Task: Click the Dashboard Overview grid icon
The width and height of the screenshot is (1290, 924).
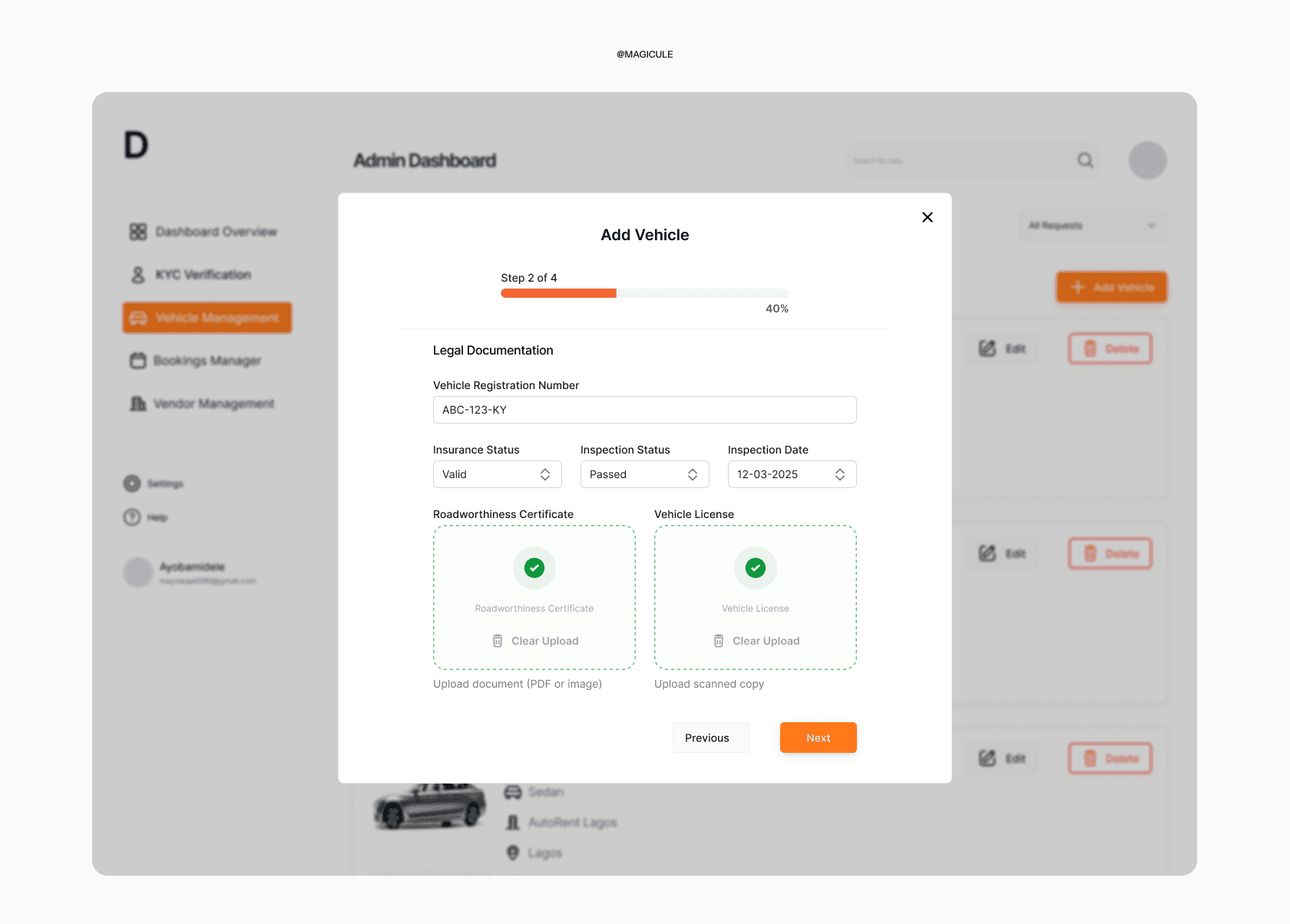Action: click(138, 232)
